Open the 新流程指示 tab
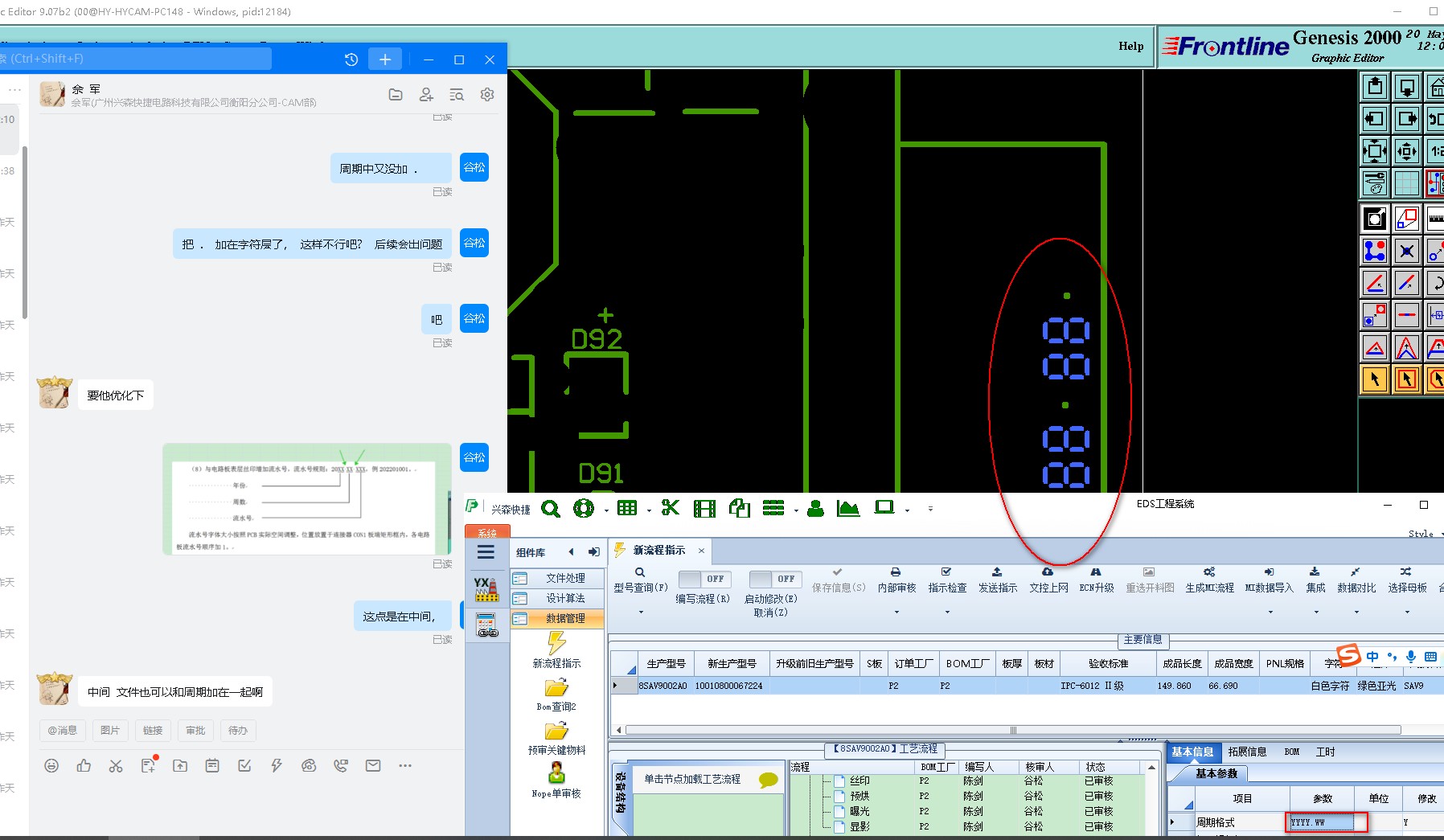The image size is (1444, 840). click(658, 551)
